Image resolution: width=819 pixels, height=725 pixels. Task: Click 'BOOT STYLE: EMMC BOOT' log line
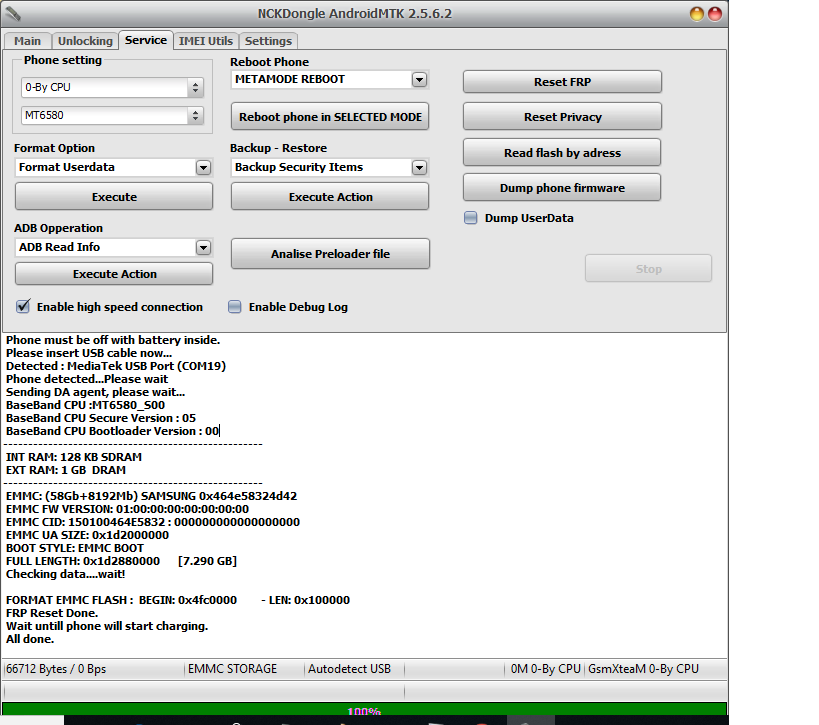[x=75, y=548]
